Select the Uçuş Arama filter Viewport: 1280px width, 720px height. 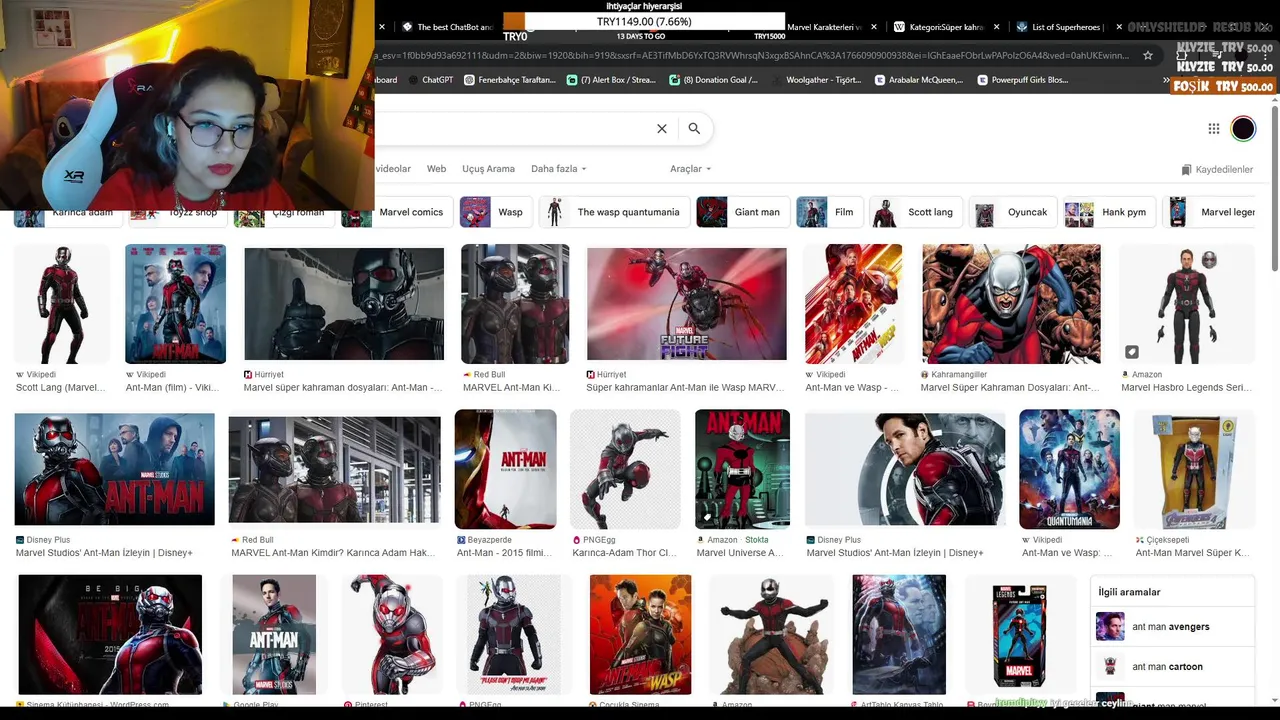488,169
